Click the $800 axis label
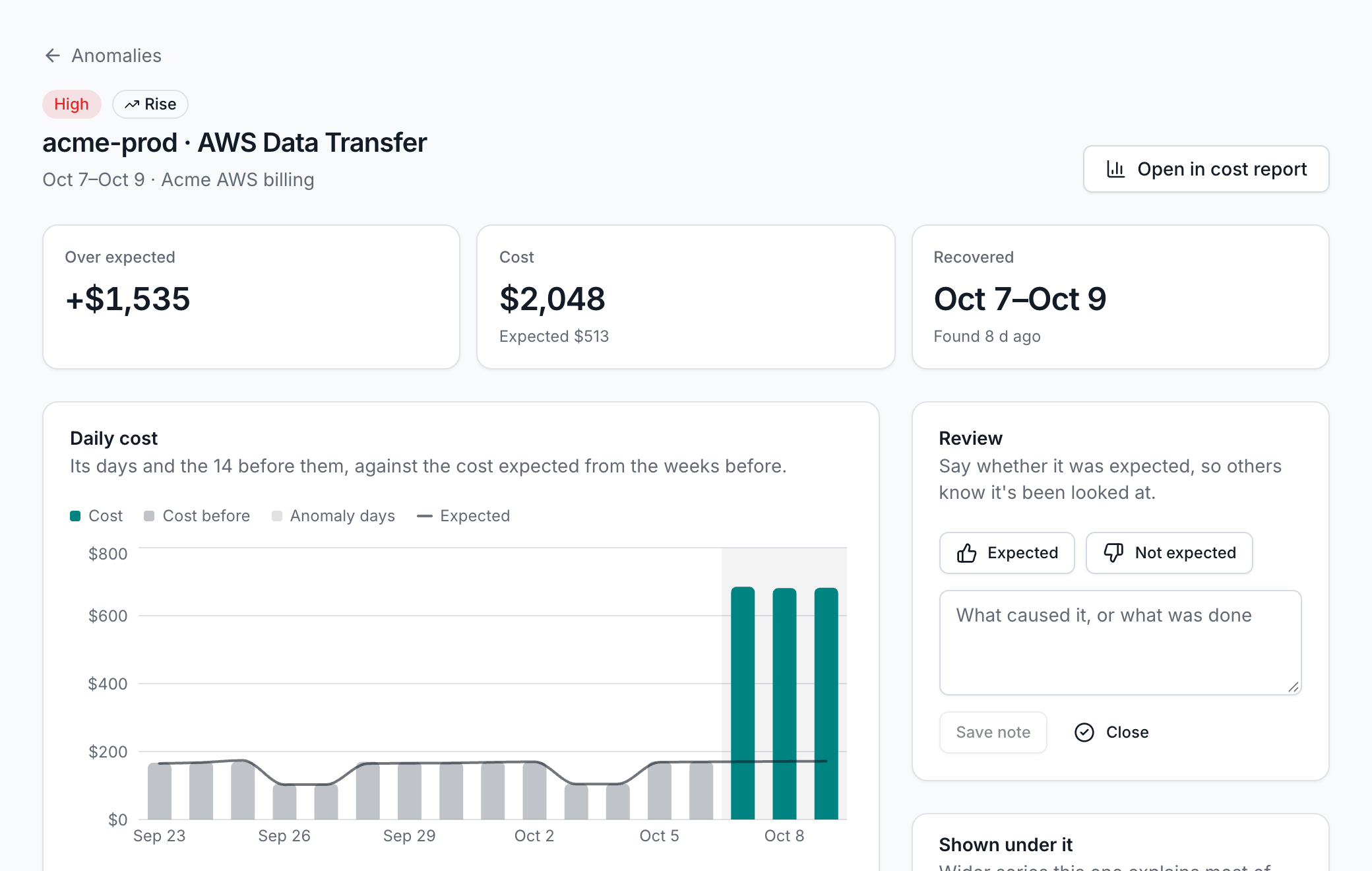This screenshot has width=1372, height=871. 108,554
